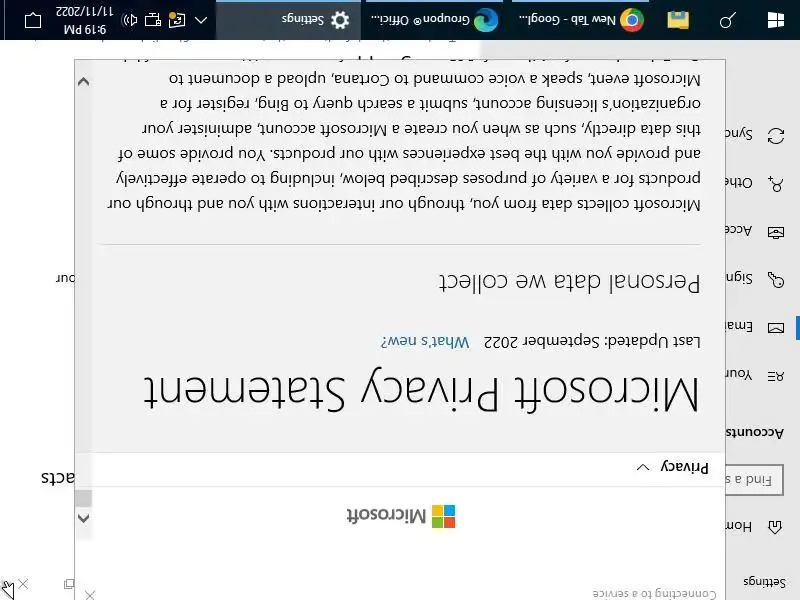Image resolution: width=800 pixels, height=600 pixels.
Task: Open Other users sidebar icon
Action: 776,184
